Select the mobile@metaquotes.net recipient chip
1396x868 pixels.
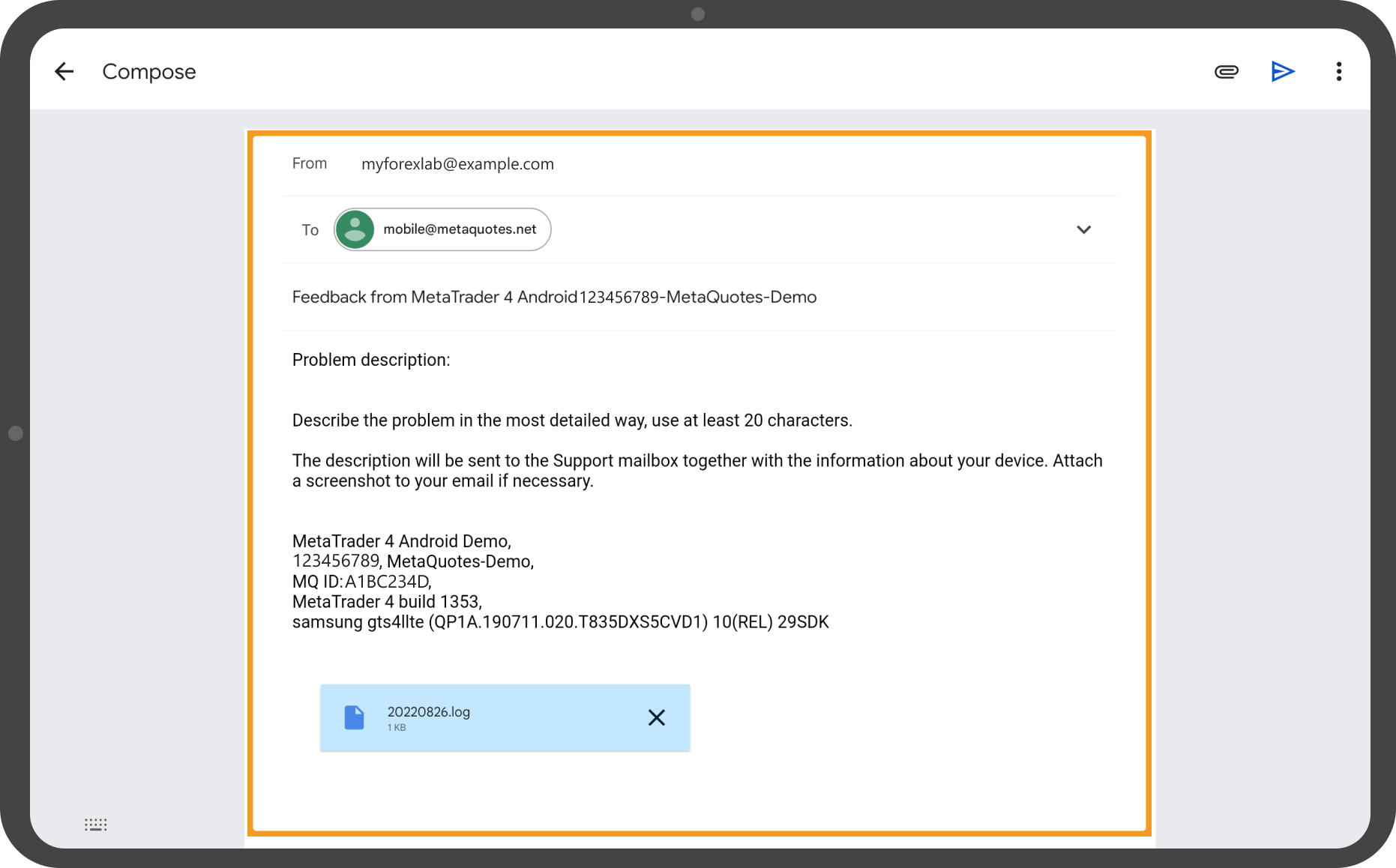tap(459, 229)
